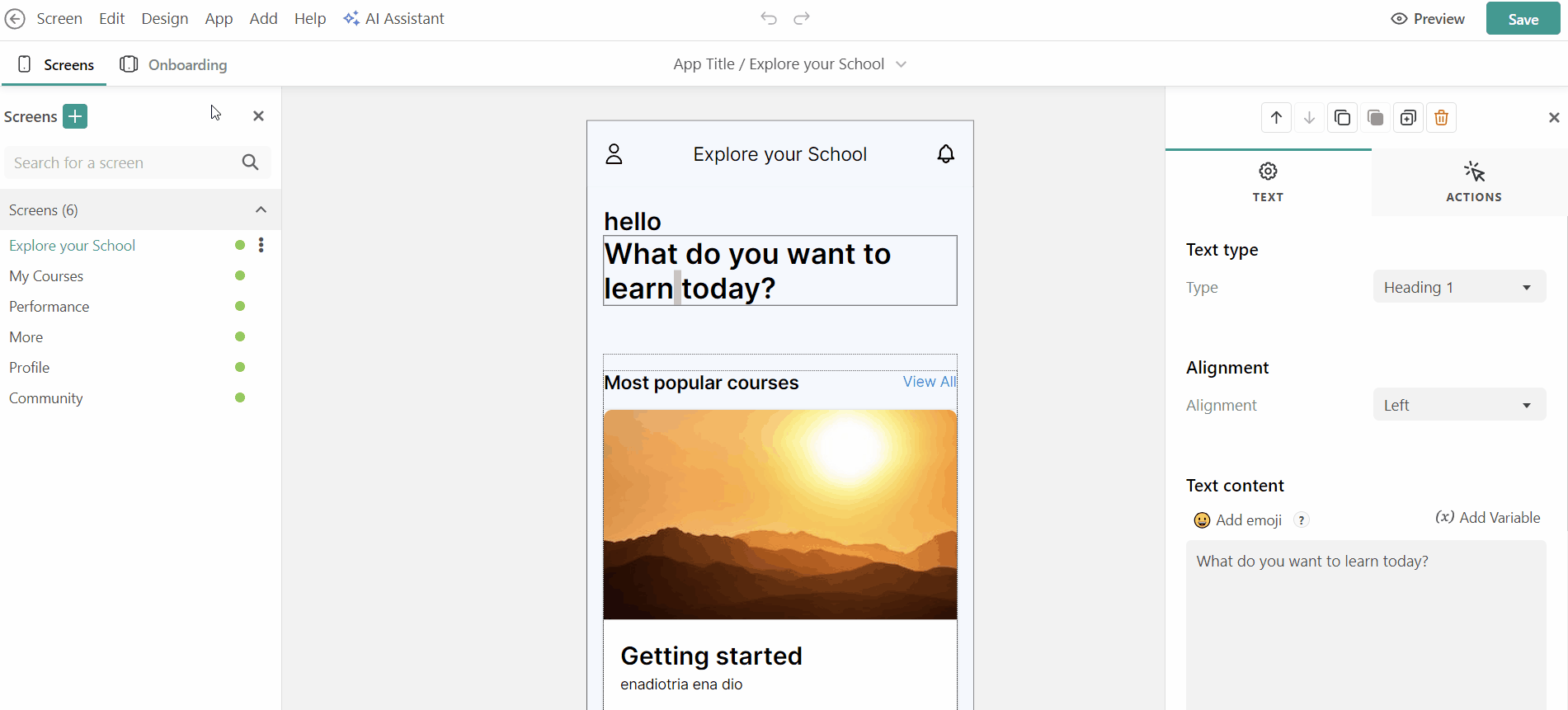Screen dimensions: 1568x710
Task: Toggle green status dot for Community
Action: click(x=240, y=397)
